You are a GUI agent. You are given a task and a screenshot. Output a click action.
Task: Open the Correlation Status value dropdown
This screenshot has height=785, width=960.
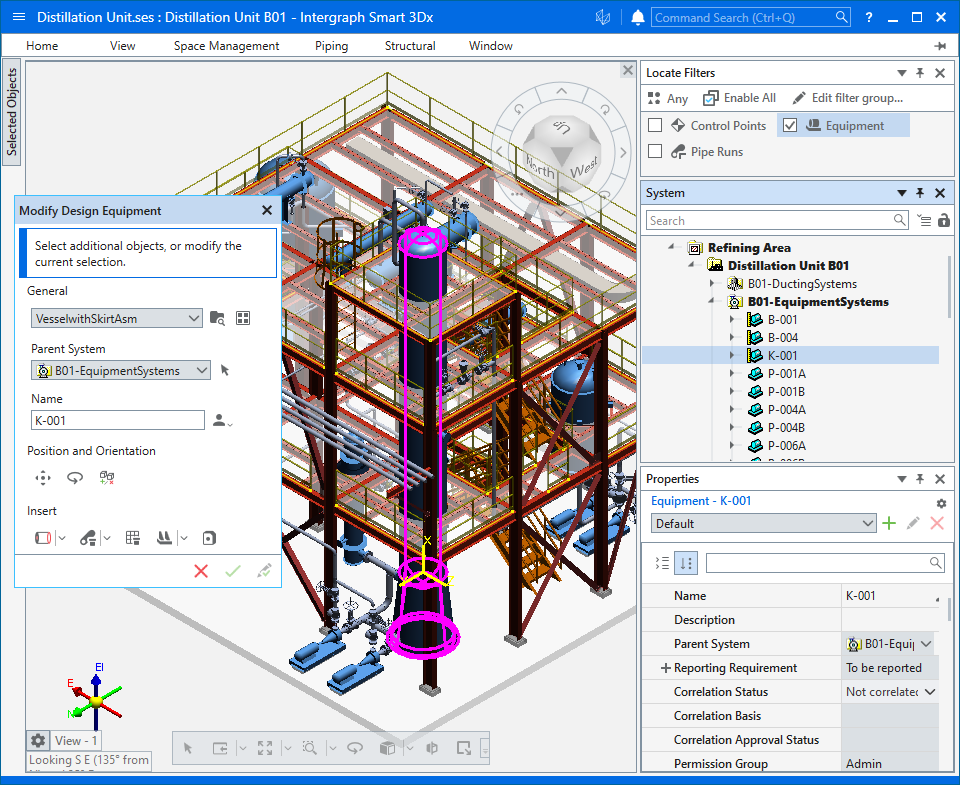[930, 692]
